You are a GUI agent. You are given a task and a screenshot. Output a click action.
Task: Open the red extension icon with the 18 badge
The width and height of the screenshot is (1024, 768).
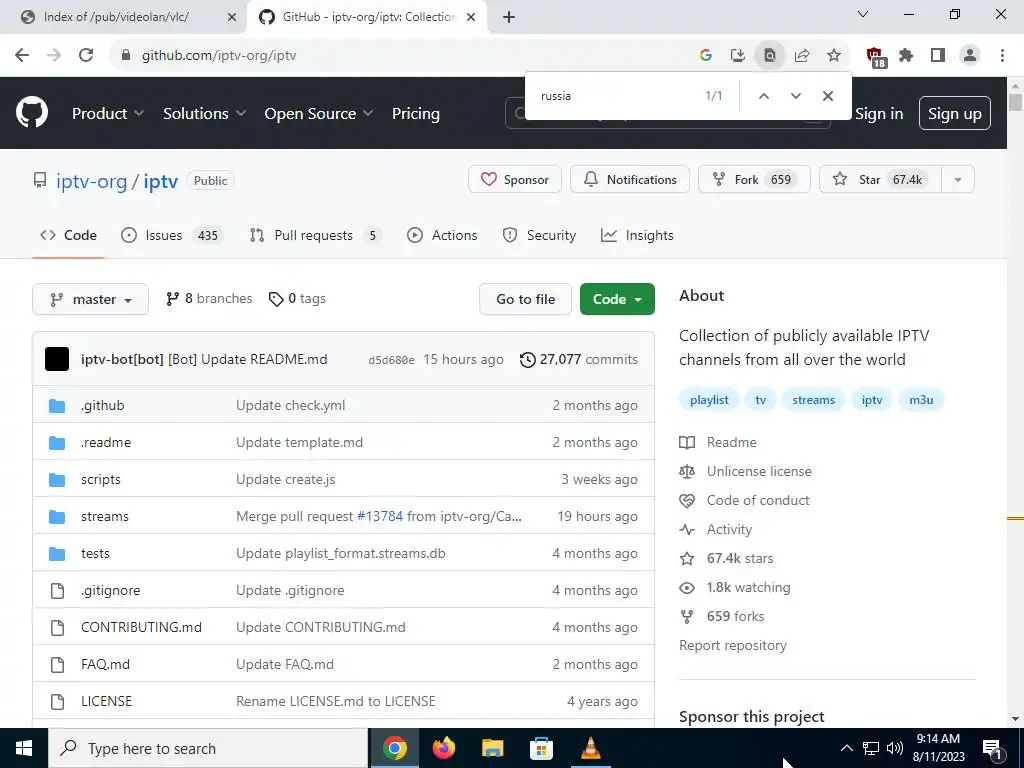tap(875, 57)
